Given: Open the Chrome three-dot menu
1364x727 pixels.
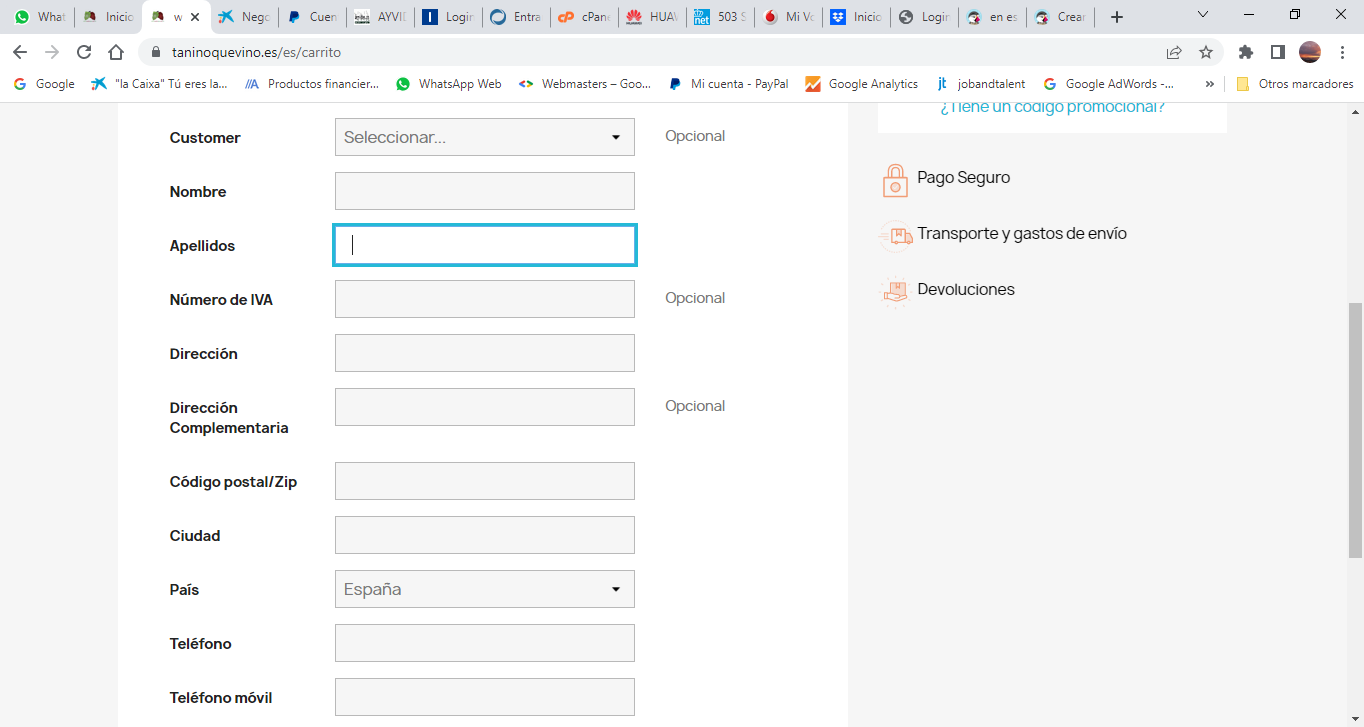Looking at the screenshot, I should [1342, 52].
